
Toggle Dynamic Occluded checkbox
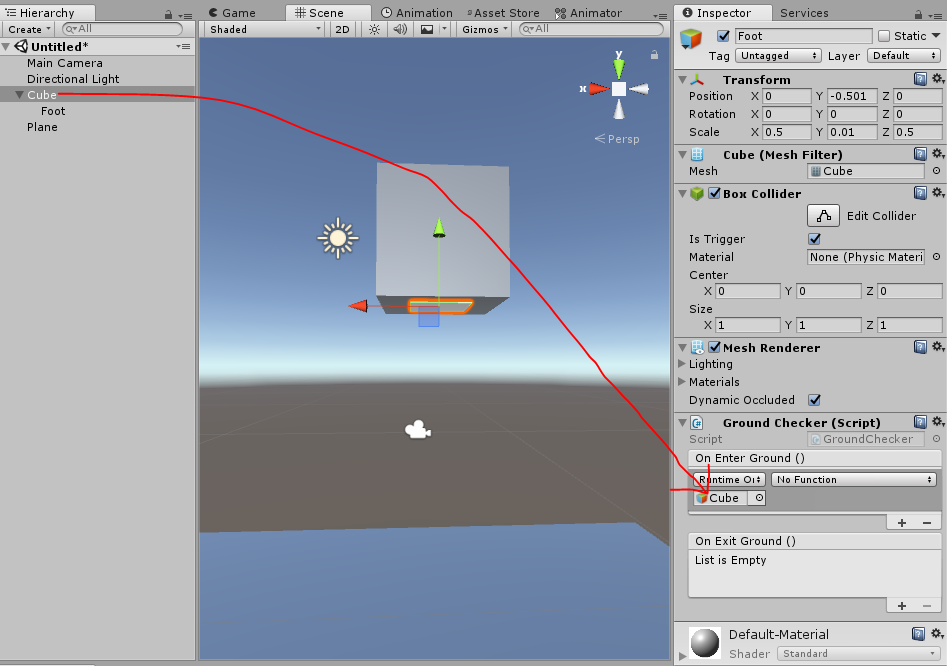[814, 400]
